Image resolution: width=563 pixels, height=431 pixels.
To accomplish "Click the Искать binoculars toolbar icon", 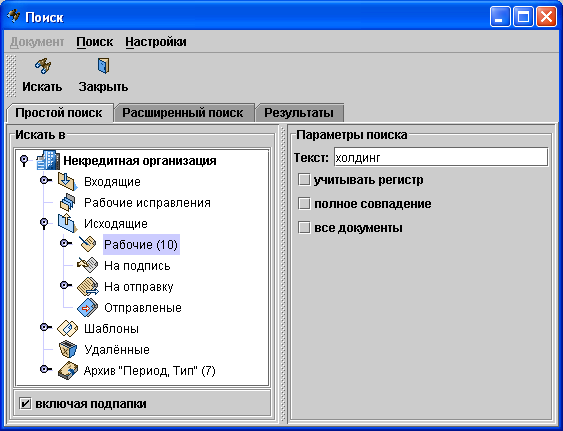I will (x=43, y=66).
